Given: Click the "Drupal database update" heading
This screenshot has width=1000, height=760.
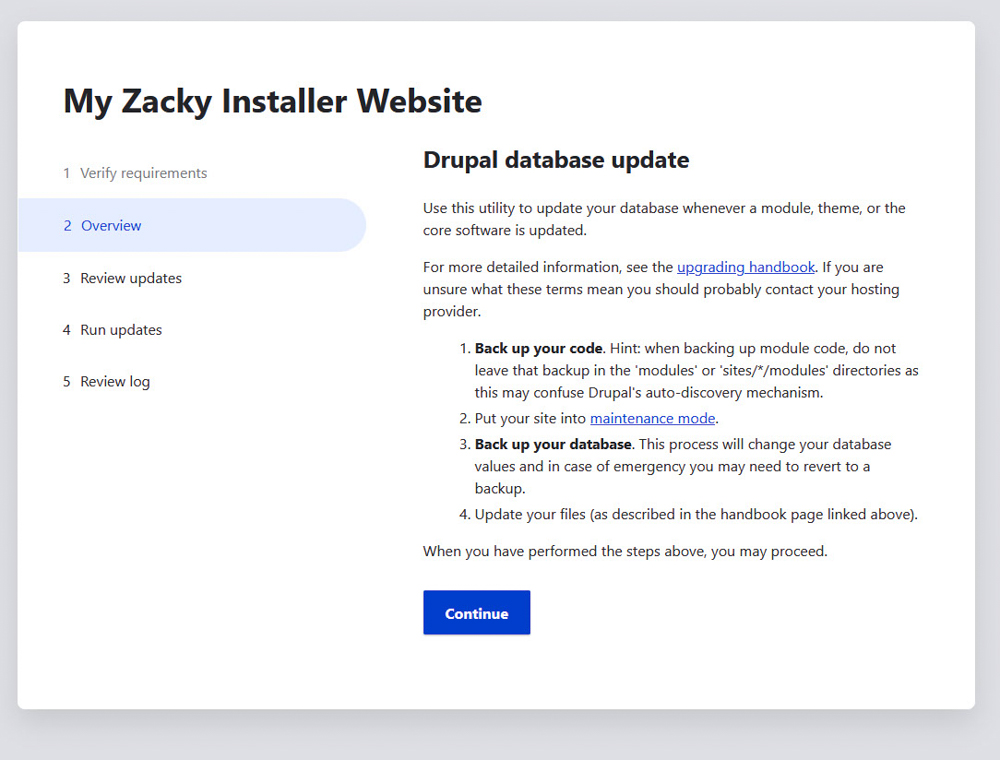Looking at the screenshot, I should pos(556,160).
